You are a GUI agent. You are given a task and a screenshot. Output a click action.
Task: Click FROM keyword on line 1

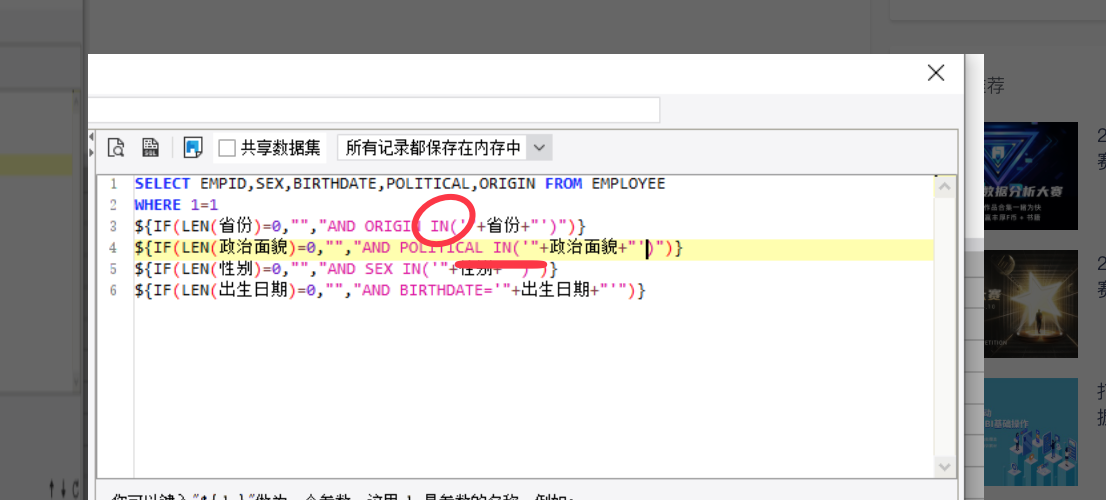[563, 184]
